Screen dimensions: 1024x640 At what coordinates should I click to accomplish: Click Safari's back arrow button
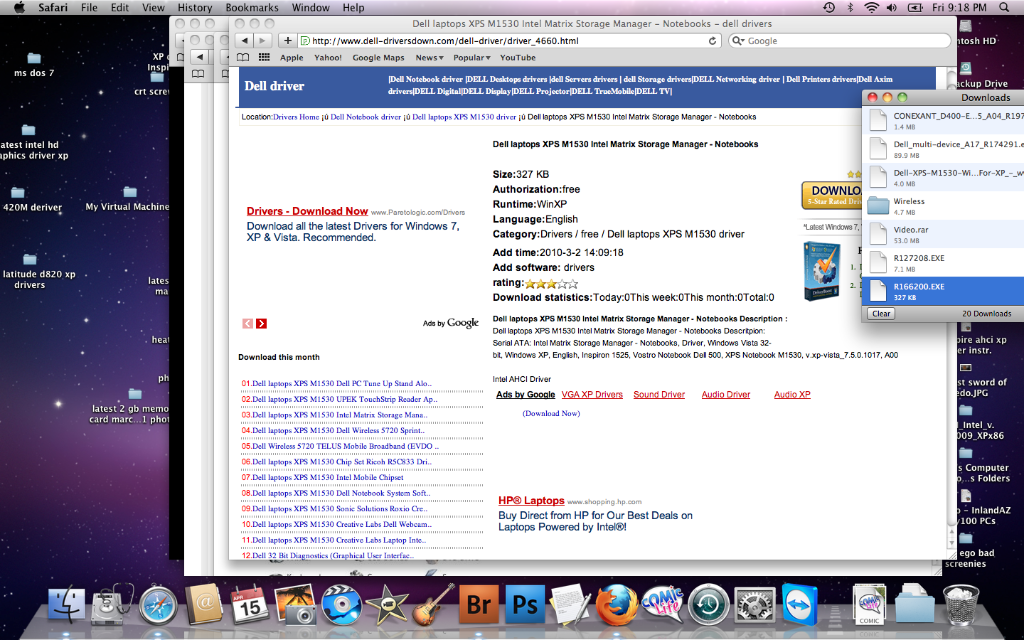pos(244,40)
